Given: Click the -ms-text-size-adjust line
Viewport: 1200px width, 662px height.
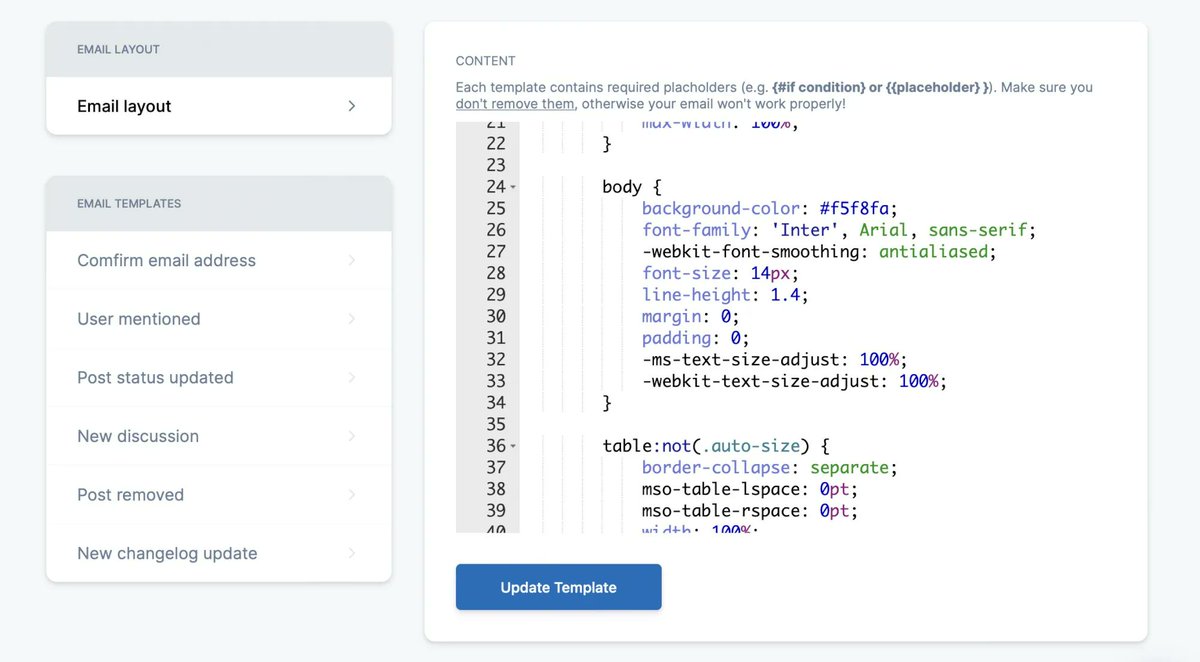Looking at the screenshot, I should tap(775, 359).
